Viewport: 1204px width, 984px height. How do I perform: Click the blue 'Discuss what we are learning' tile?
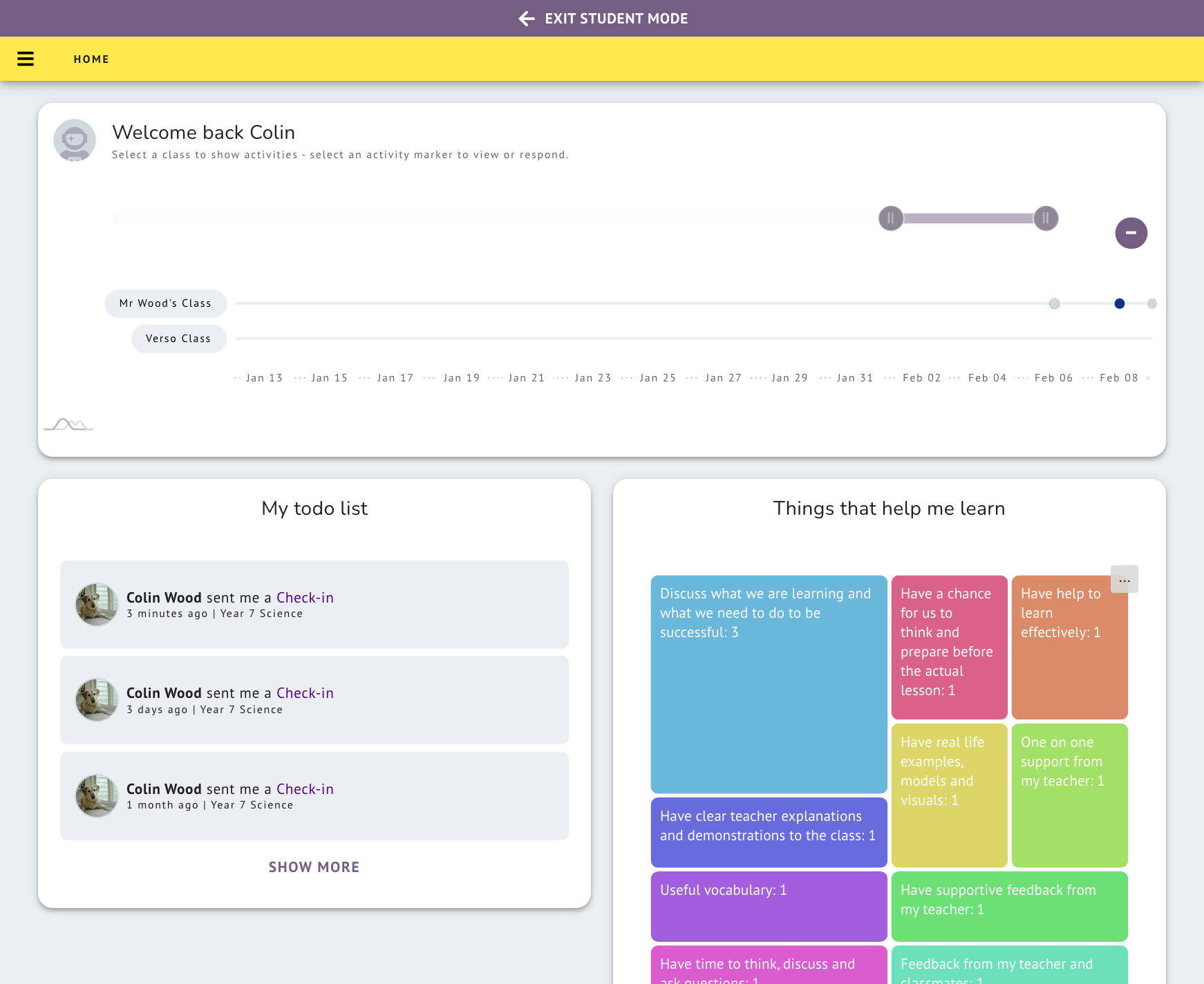769,684
